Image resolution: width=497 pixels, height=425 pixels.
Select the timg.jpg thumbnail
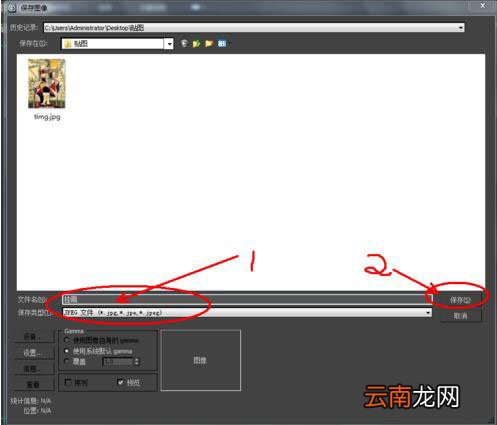pos(47,84)
